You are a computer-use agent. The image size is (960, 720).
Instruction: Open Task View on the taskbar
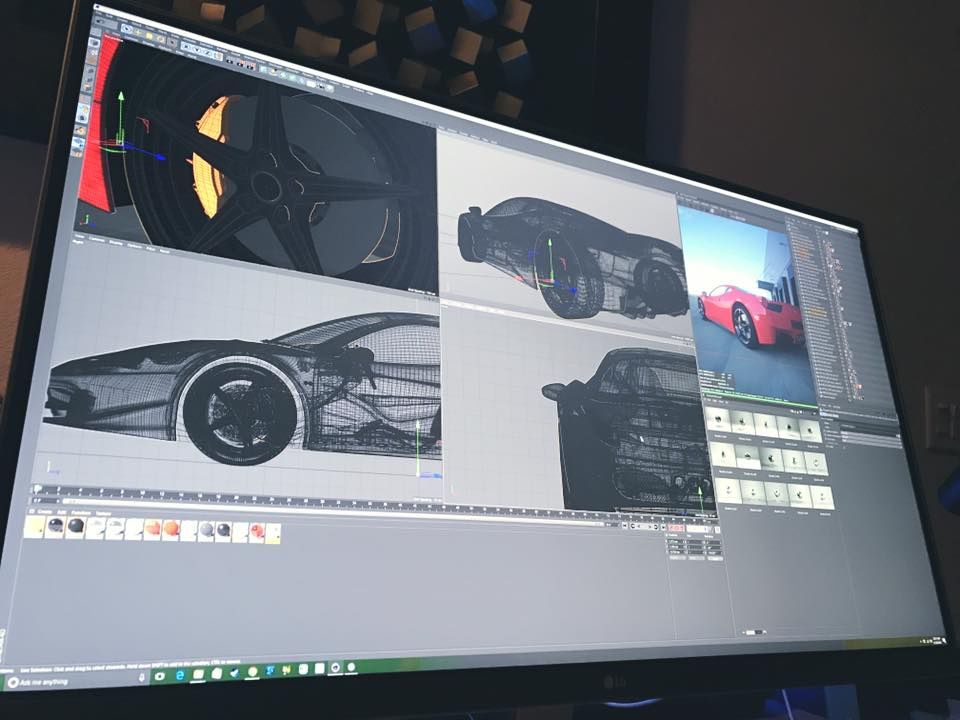point(159,675)
